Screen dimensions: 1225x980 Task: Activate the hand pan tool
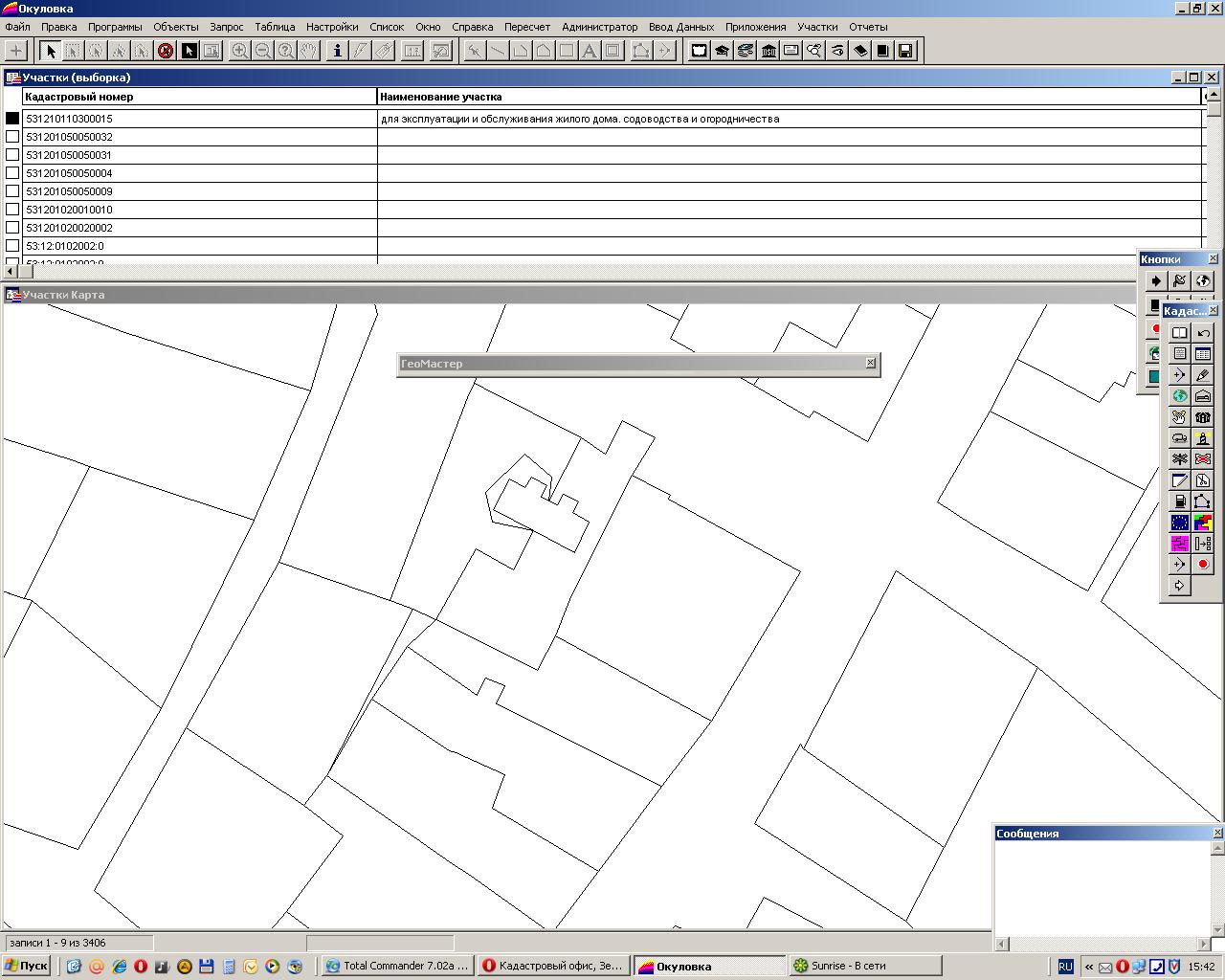pos(308,51)
